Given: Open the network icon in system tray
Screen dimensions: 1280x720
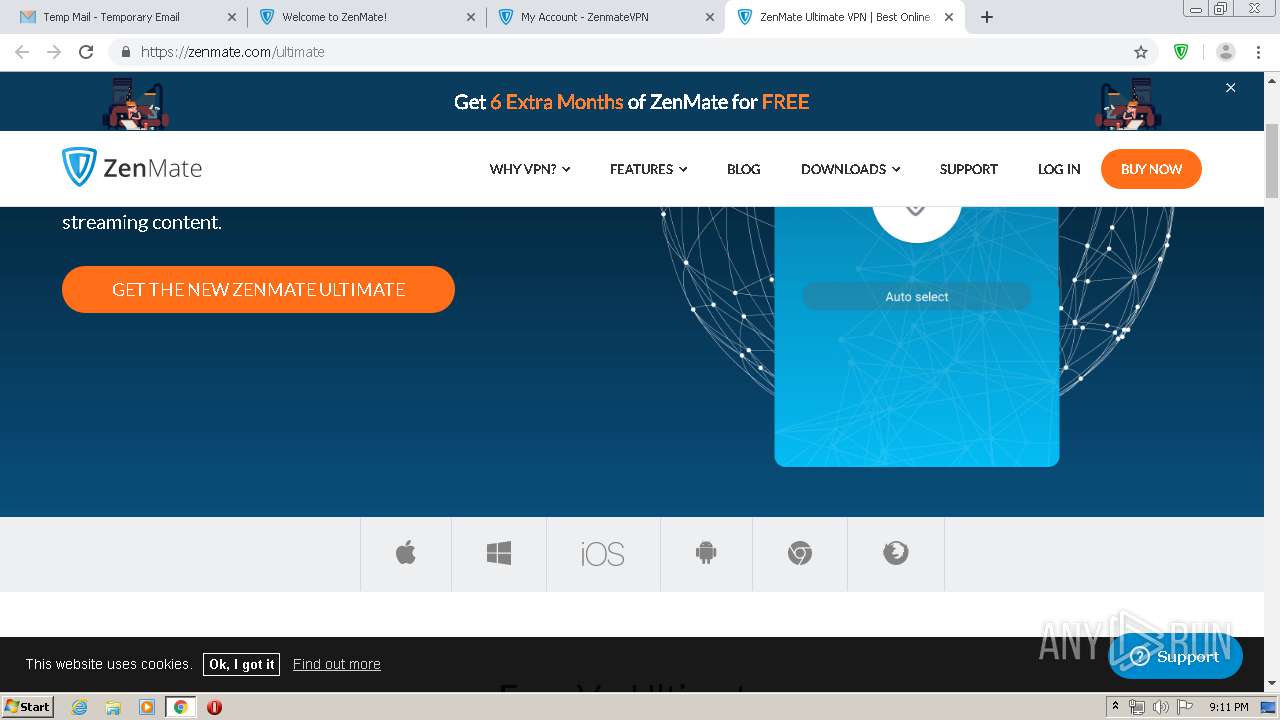Looking at the screenshot, I should (1137, 707).
